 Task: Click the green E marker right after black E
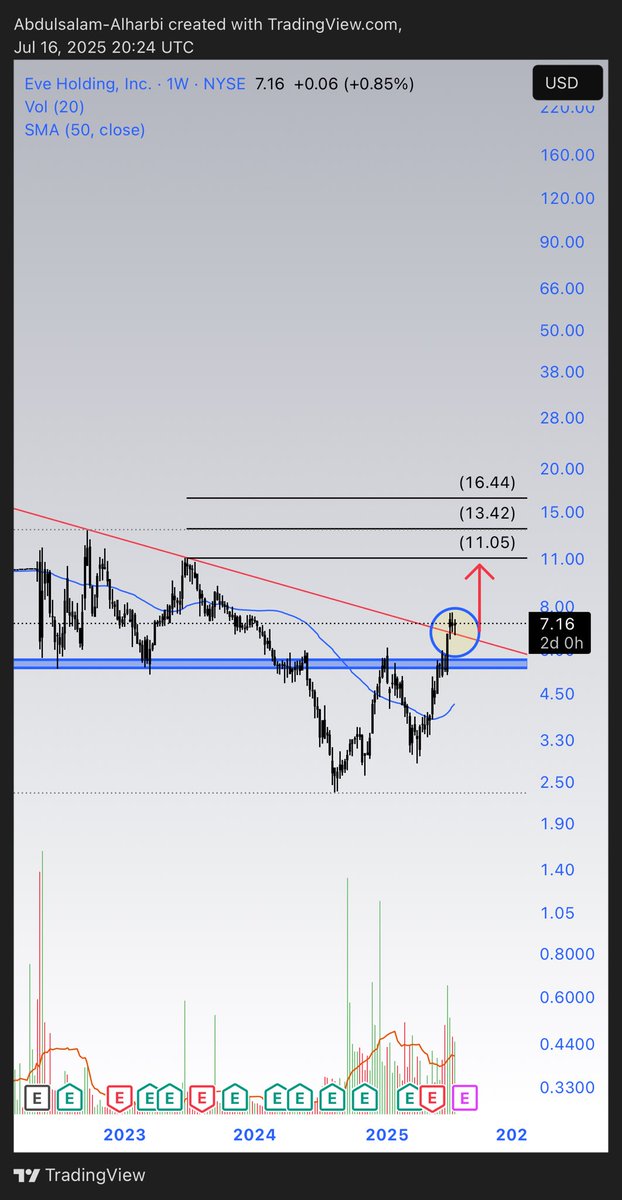coord(69,1098)
